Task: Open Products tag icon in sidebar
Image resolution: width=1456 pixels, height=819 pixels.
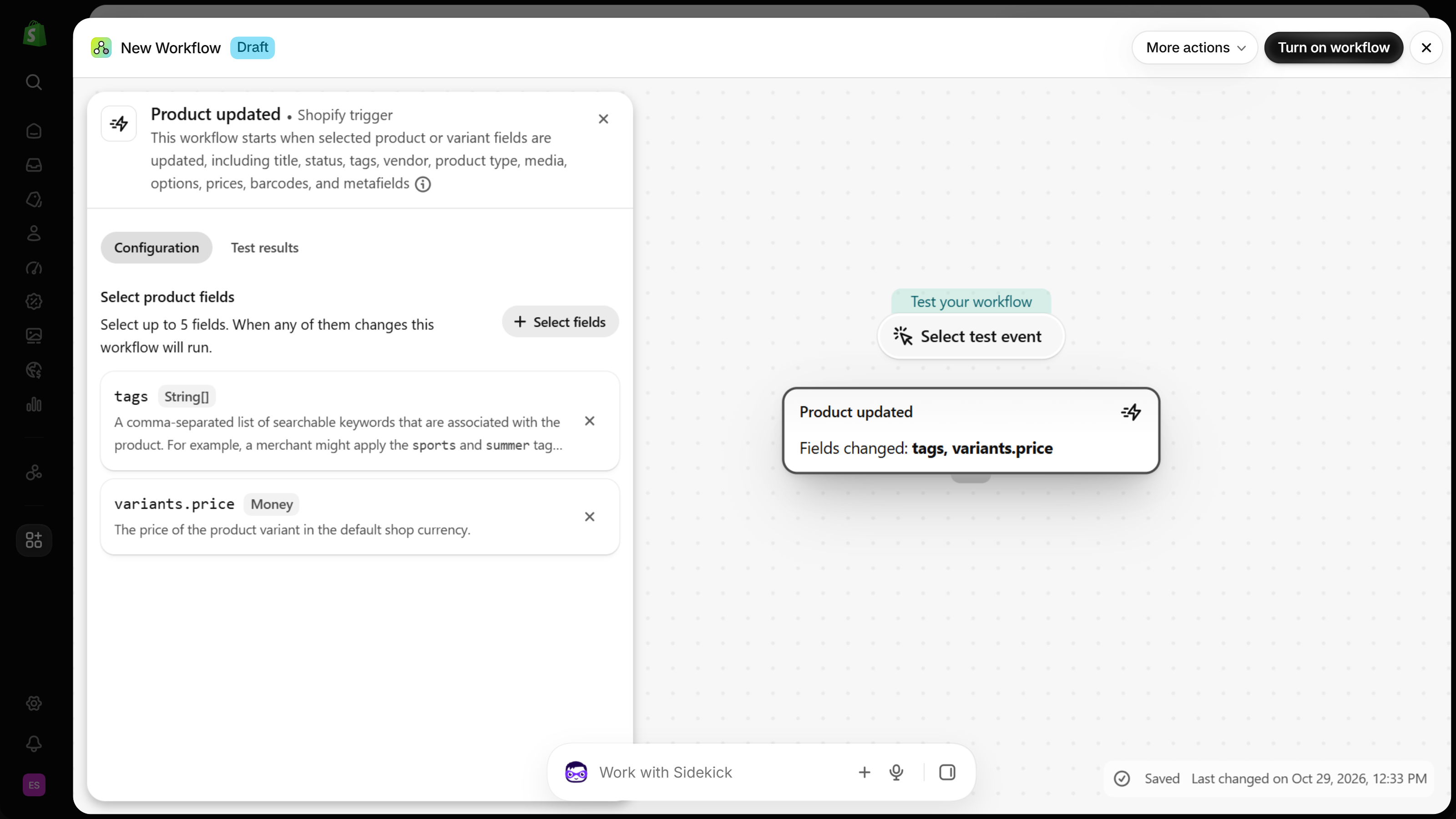Action: [x=34, y=200]
